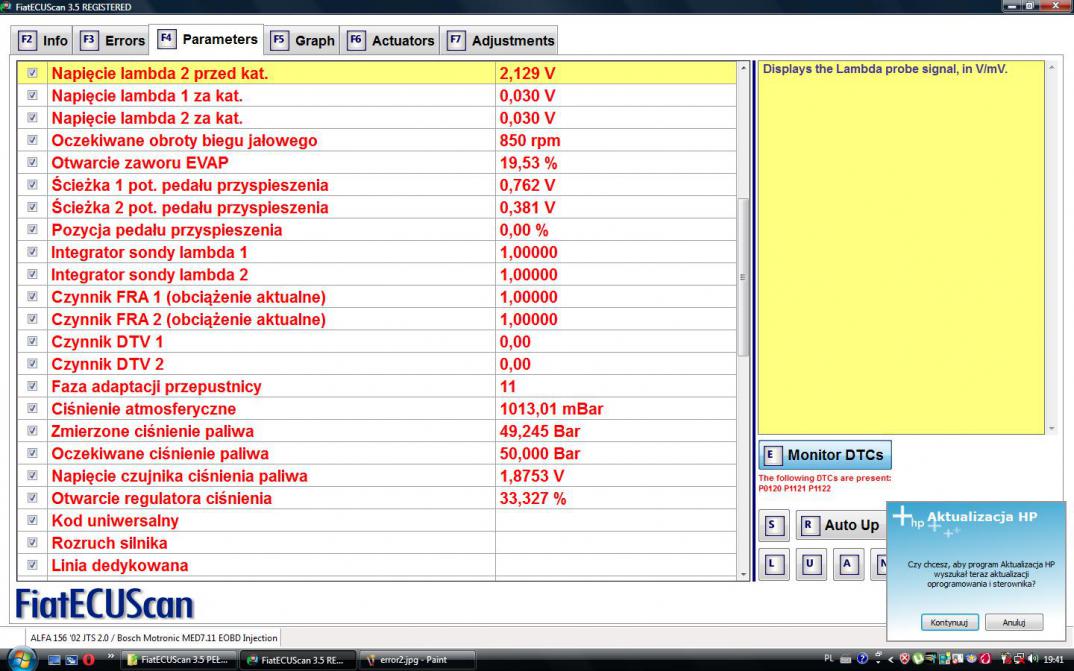Click the Monitor DTCs button
Image resolution: width=1074 pixels, height=671 pixels.
click(x=824, y=455)
